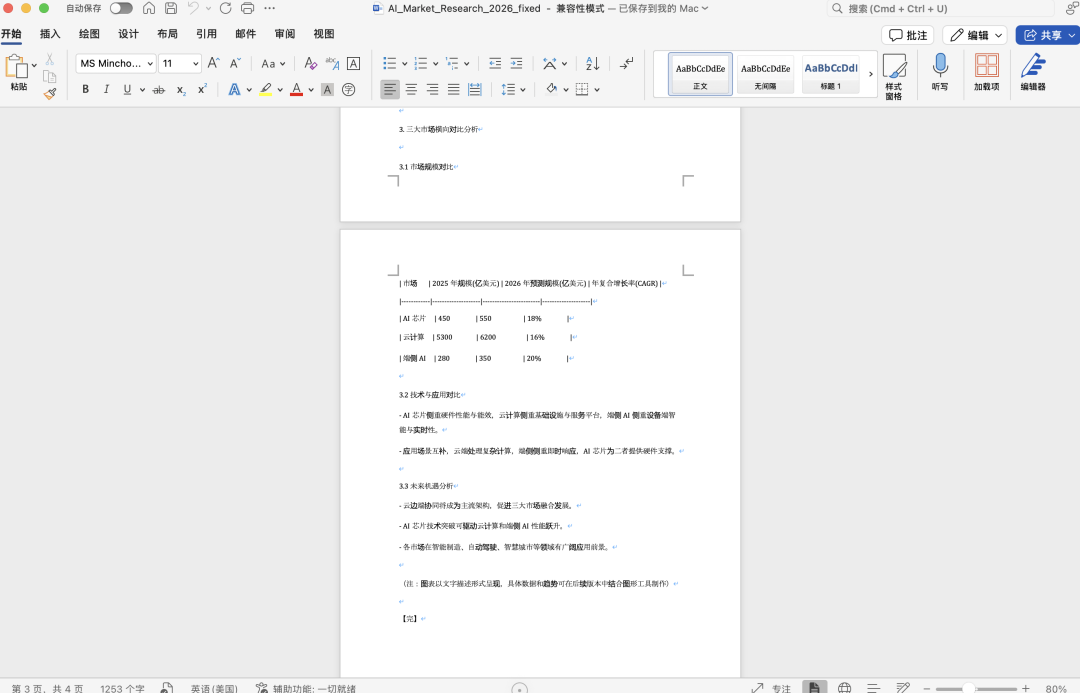Viewport: 1080px width, 693px height.
Task: Expand the styles gallery chevron
Action: [x=870, y=74]
